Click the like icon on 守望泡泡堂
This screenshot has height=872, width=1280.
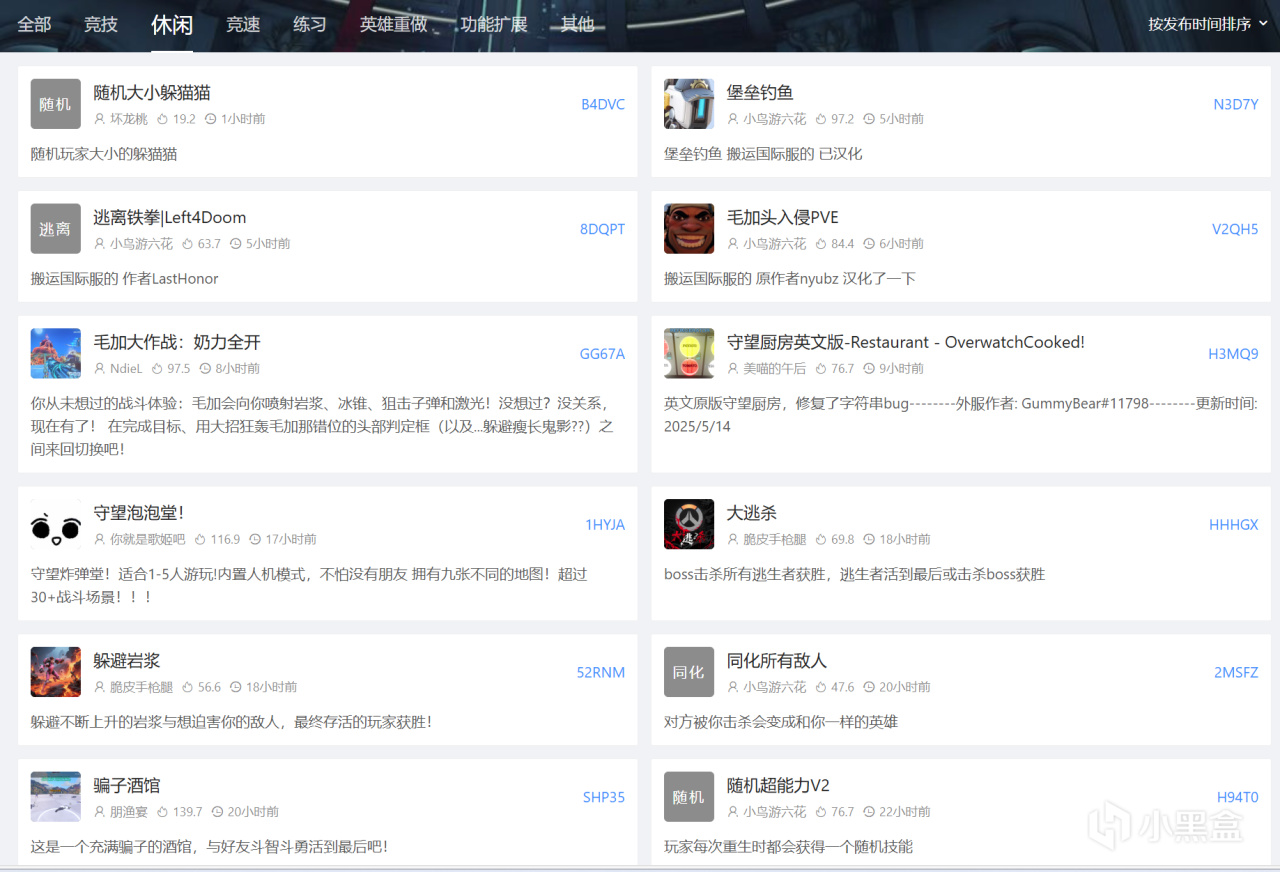(x=200, y=539)
